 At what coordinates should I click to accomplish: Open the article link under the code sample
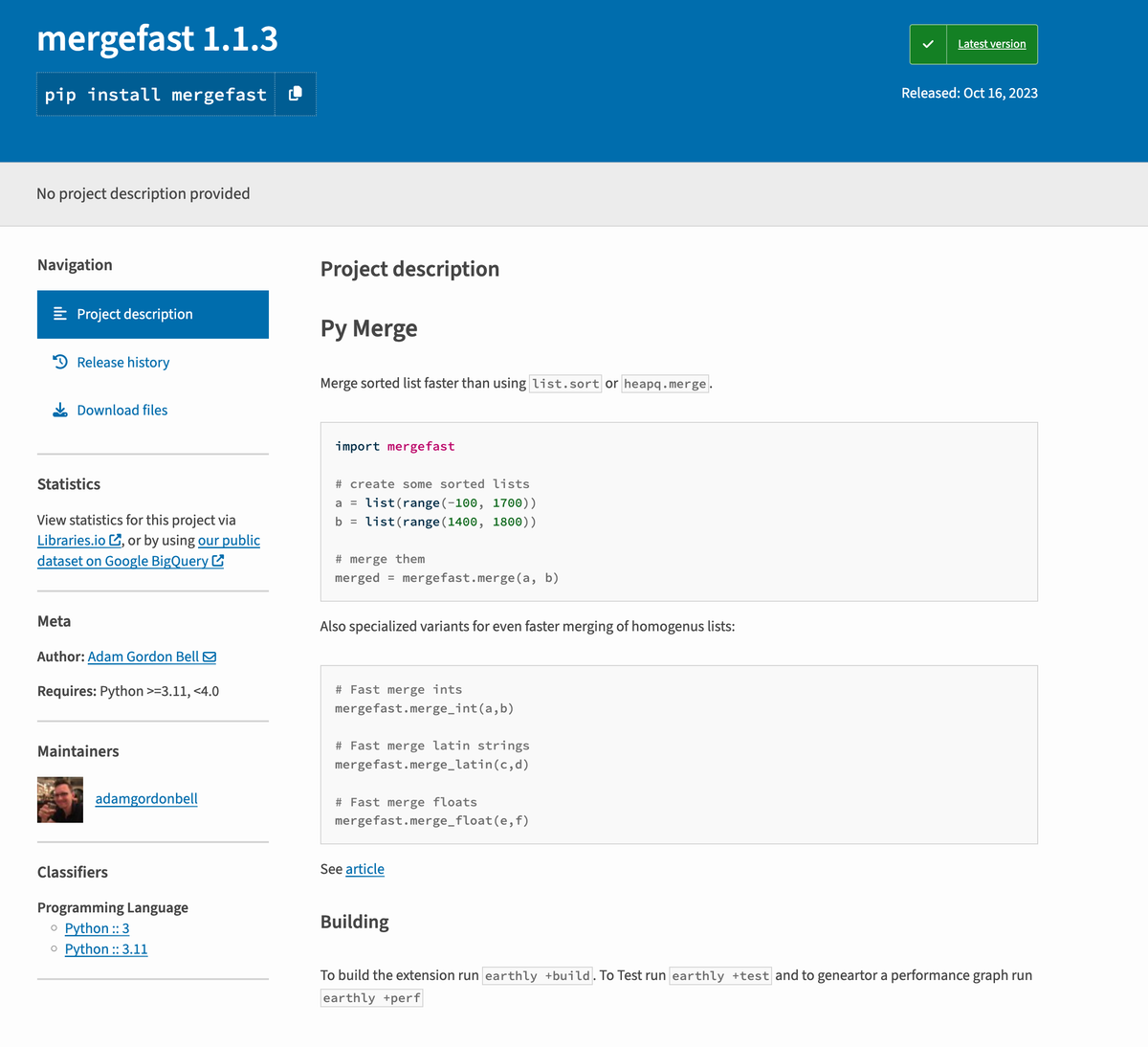pos(364,869)
